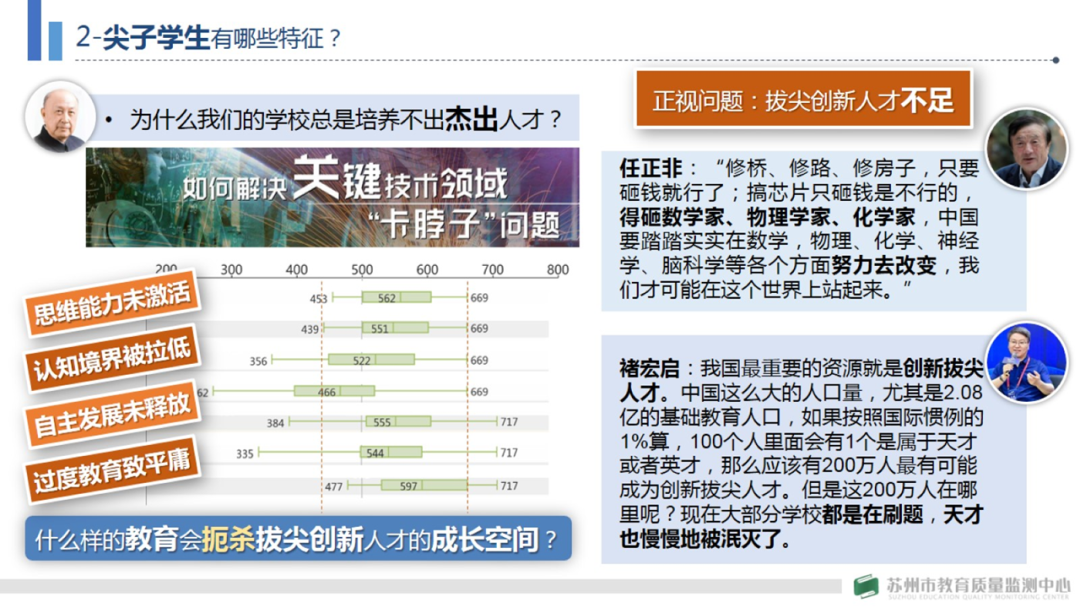Click the orange 过度教育致平庸 label

pos(112,470)
